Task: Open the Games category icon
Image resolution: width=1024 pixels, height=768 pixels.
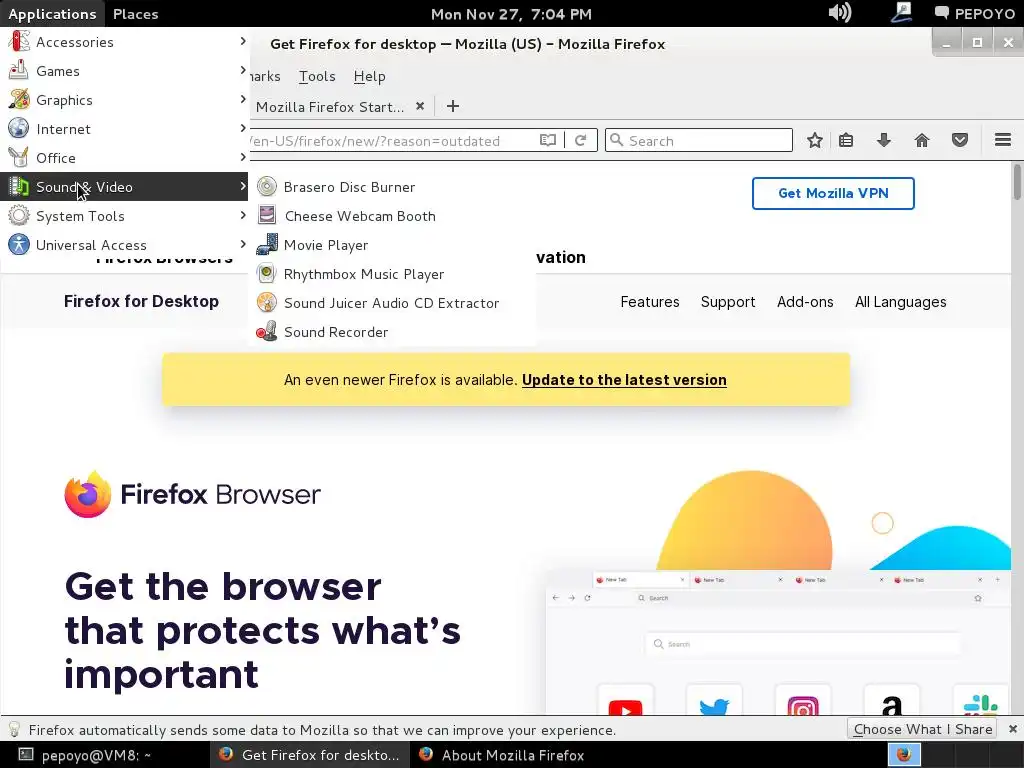Action: [19, 71]
